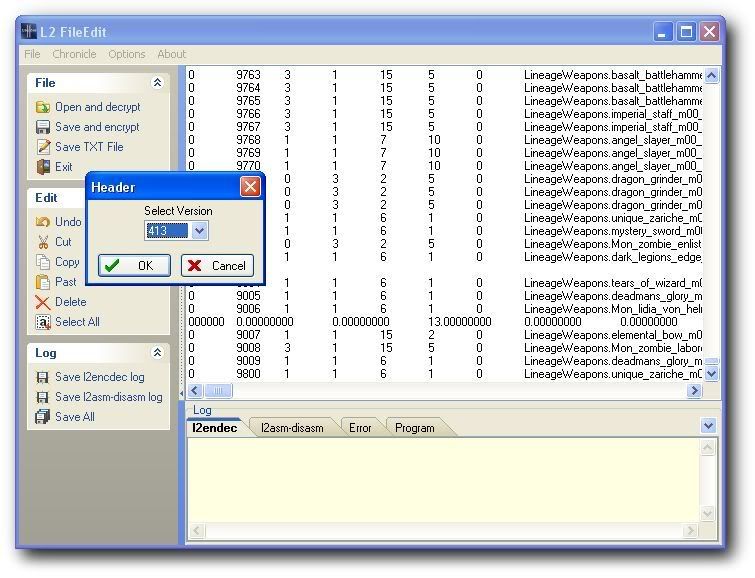This screenshot has height=578, width=755.
Task: Click the Undo arrow icon
Action: coord(43,222)
